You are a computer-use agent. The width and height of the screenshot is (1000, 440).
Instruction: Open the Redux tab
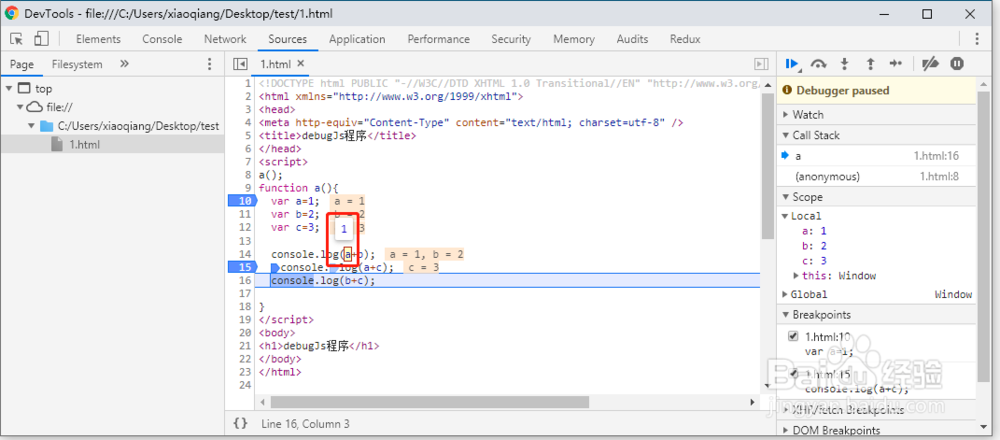tap(685, 39)
